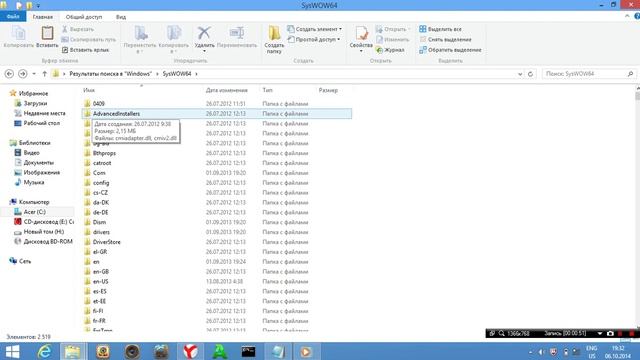Screen dimensions: 640x360
Task: Select the Bthprops folder
Action: pos(104,153)
